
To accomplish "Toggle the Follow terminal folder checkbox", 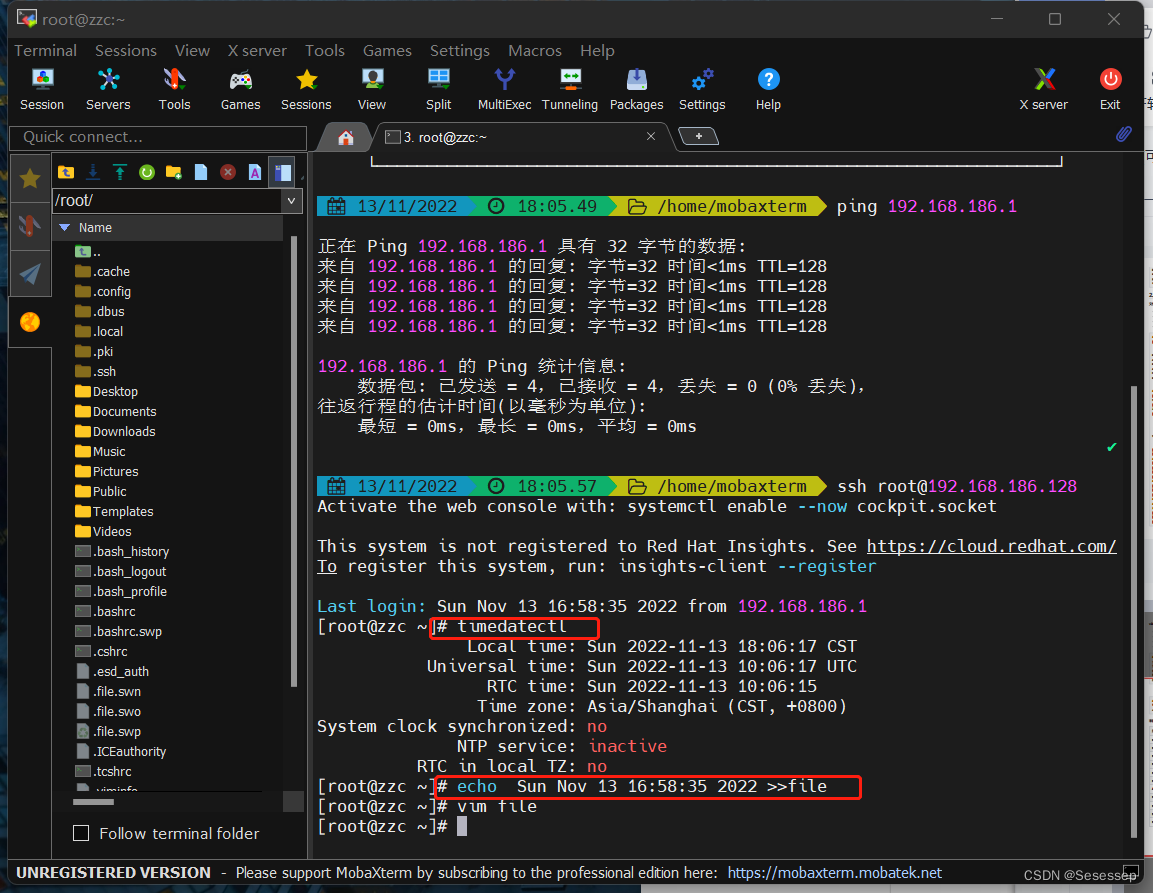I will tap(81, 833).
